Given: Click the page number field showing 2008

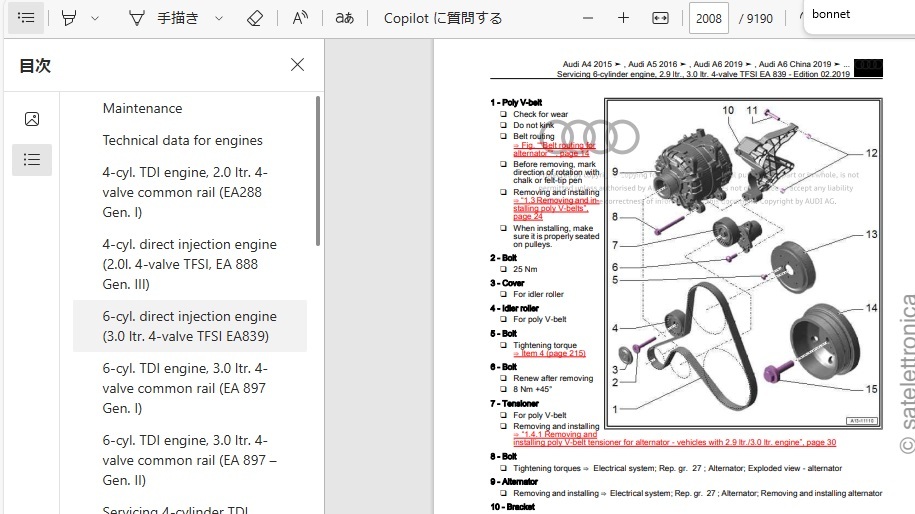Looking at the screenshot, I should click(708, 18).
